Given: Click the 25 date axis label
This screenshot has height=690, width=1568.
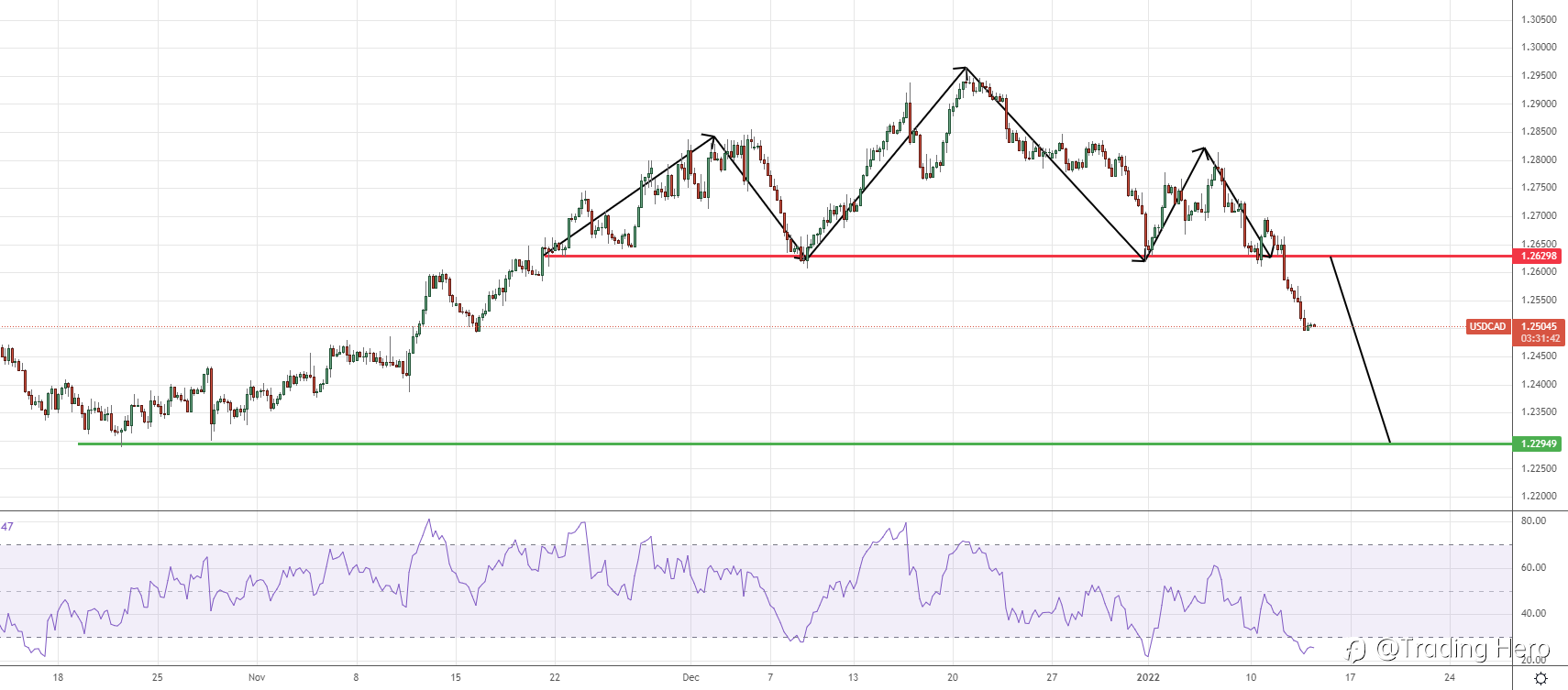Looking at the screenshot, I should tap(157, 677).
